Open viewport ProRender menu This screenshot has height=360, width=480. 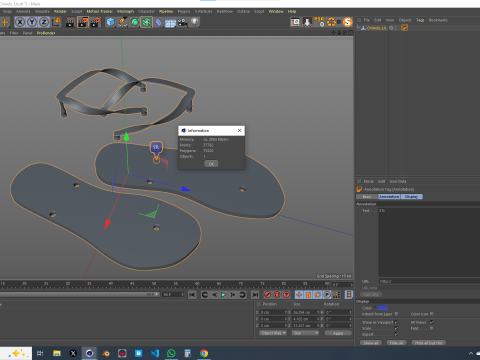(46, 33)
